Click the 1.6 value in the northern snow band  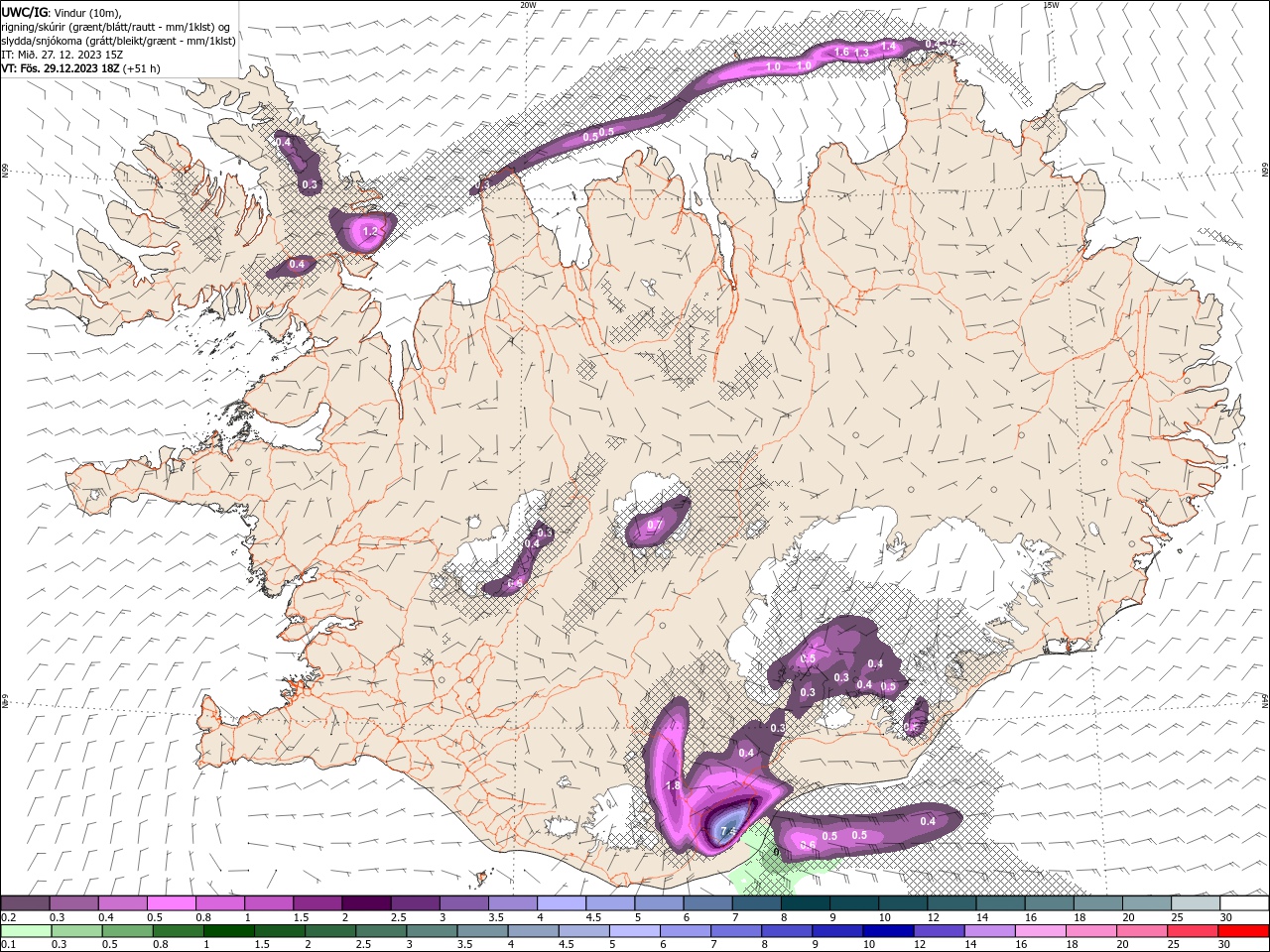pyautogui.click(x=841, y=52)
